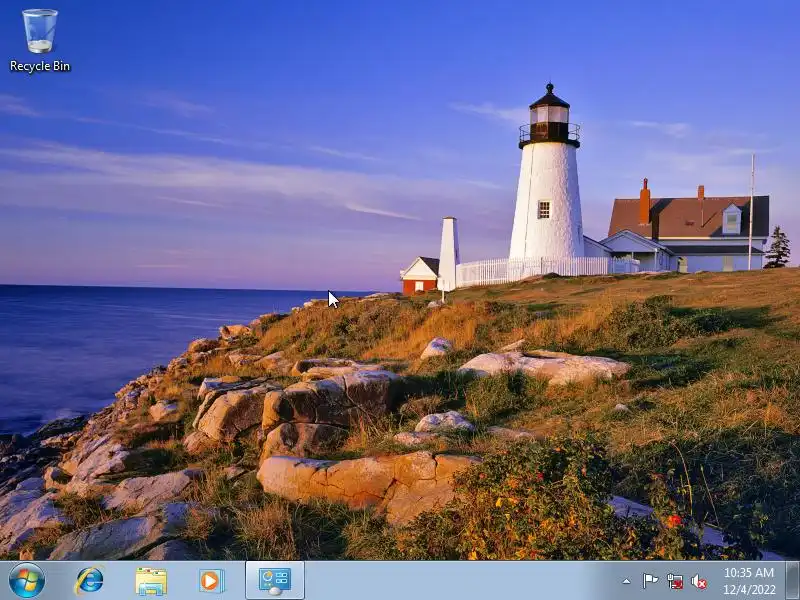Open the Windows Explorer folder icon
The height and width of the screenshot is (600, 800).
[x=151, y=581]
